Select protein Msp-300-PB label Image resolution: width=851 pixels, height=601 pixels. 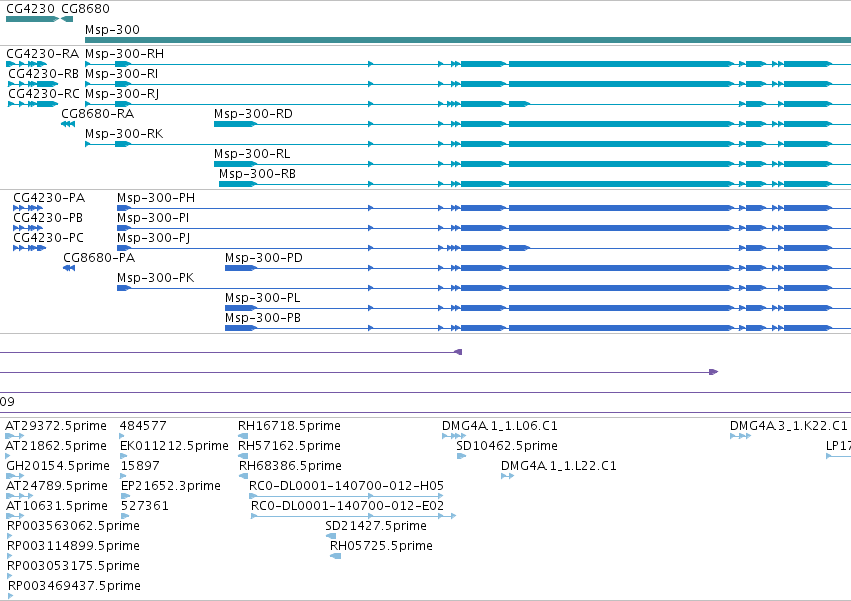263,318
